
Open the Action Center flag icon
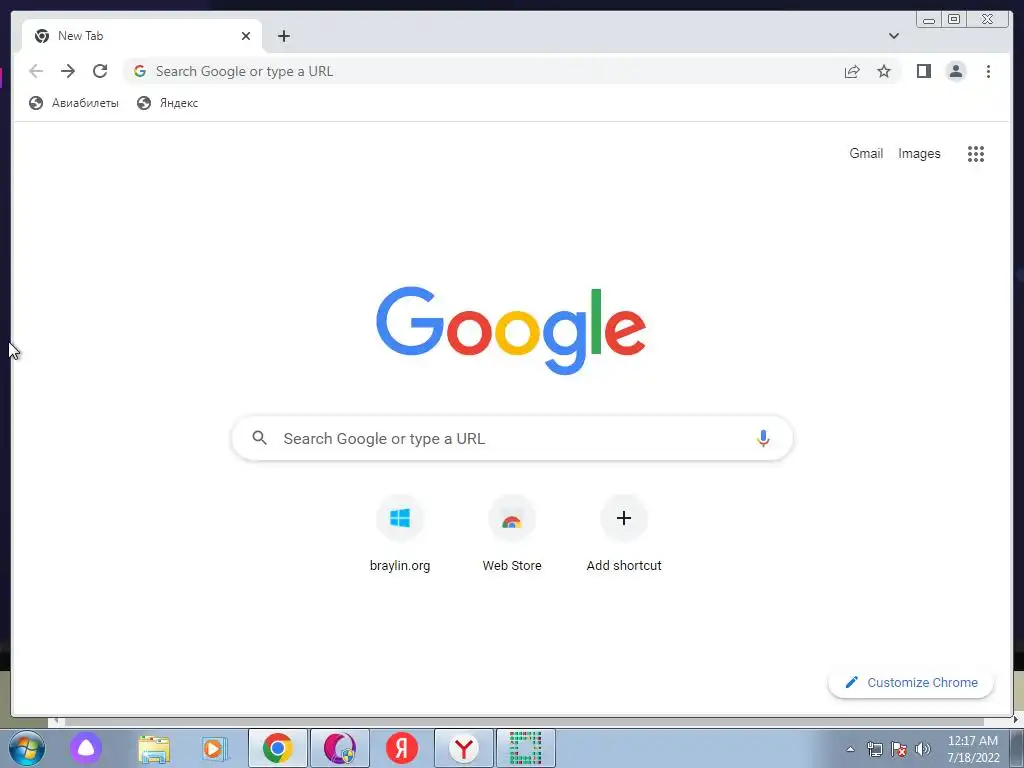899,749
